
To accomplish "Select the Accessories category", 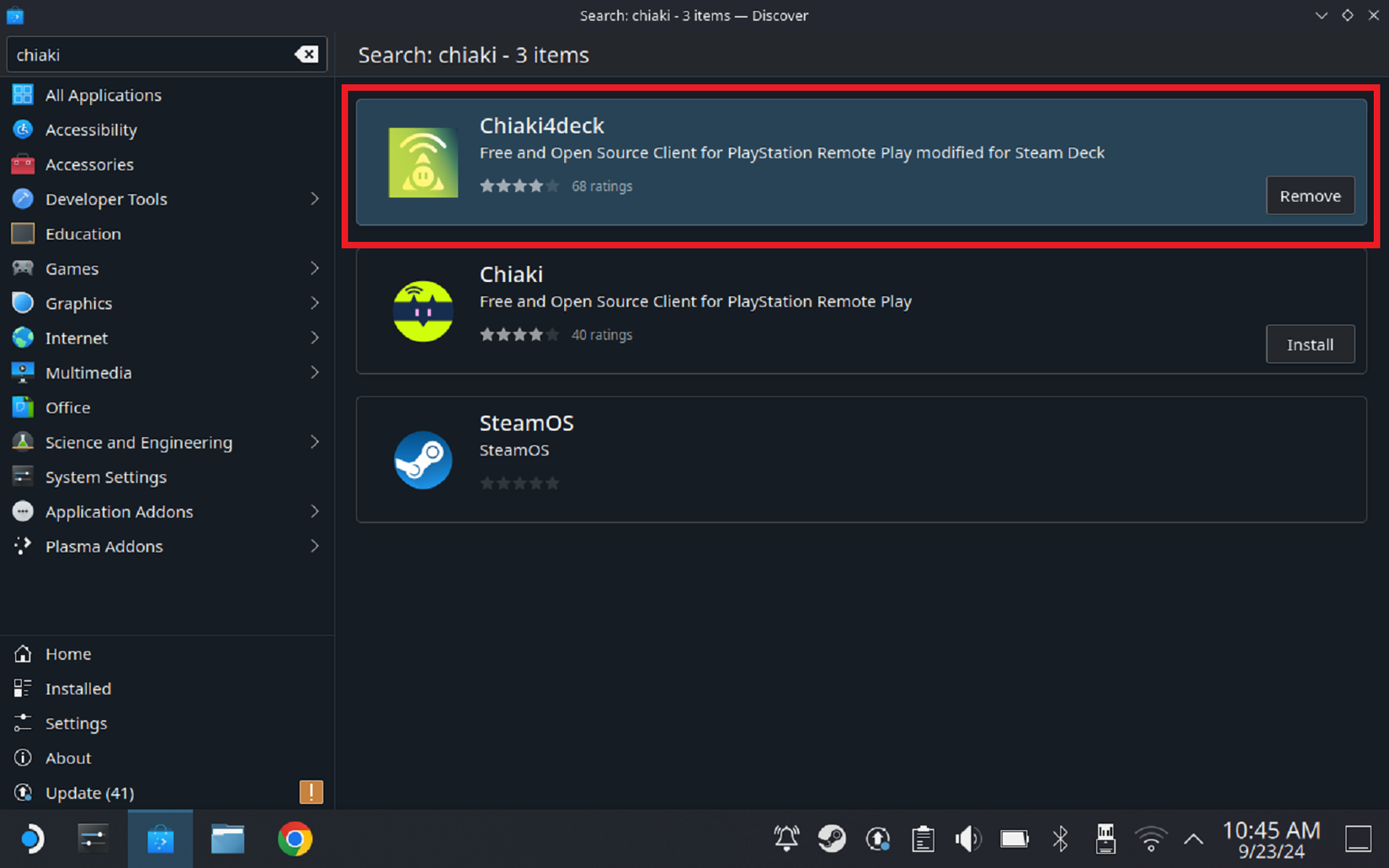I will [x=167, y=164].
